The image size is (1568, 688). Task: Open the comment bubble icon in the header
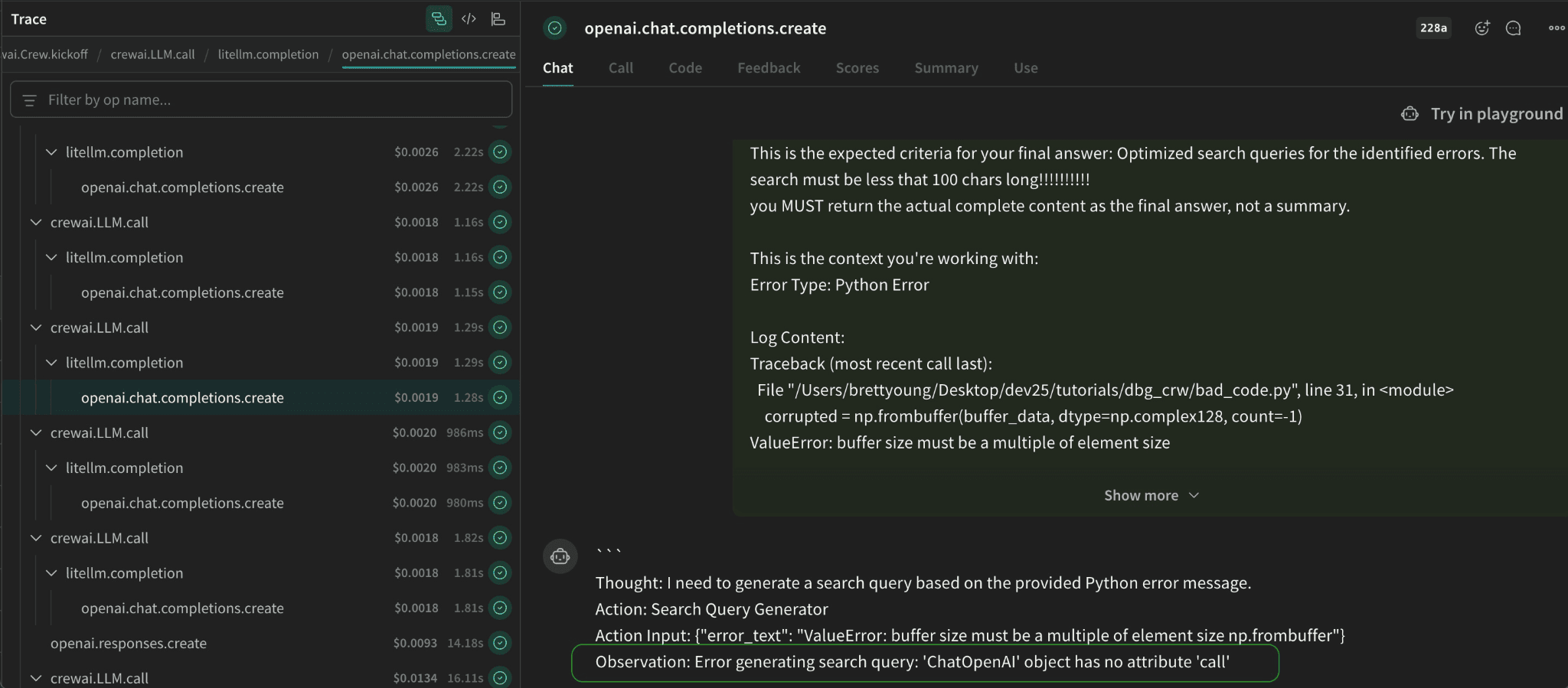(x=1514, y=28)
